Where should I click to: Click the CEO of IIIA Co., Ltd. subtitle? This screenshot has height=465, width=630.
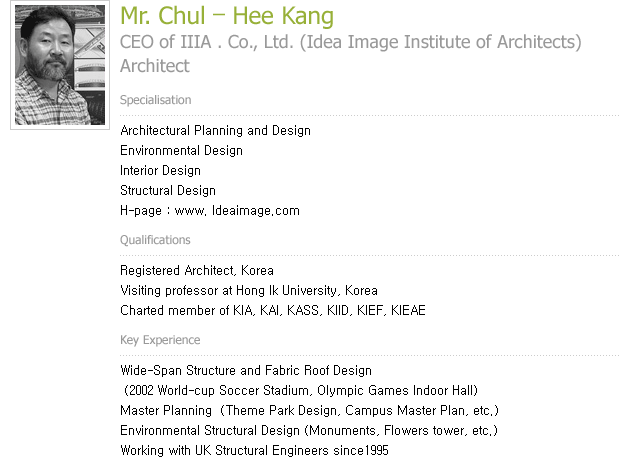tap(351, 42)
